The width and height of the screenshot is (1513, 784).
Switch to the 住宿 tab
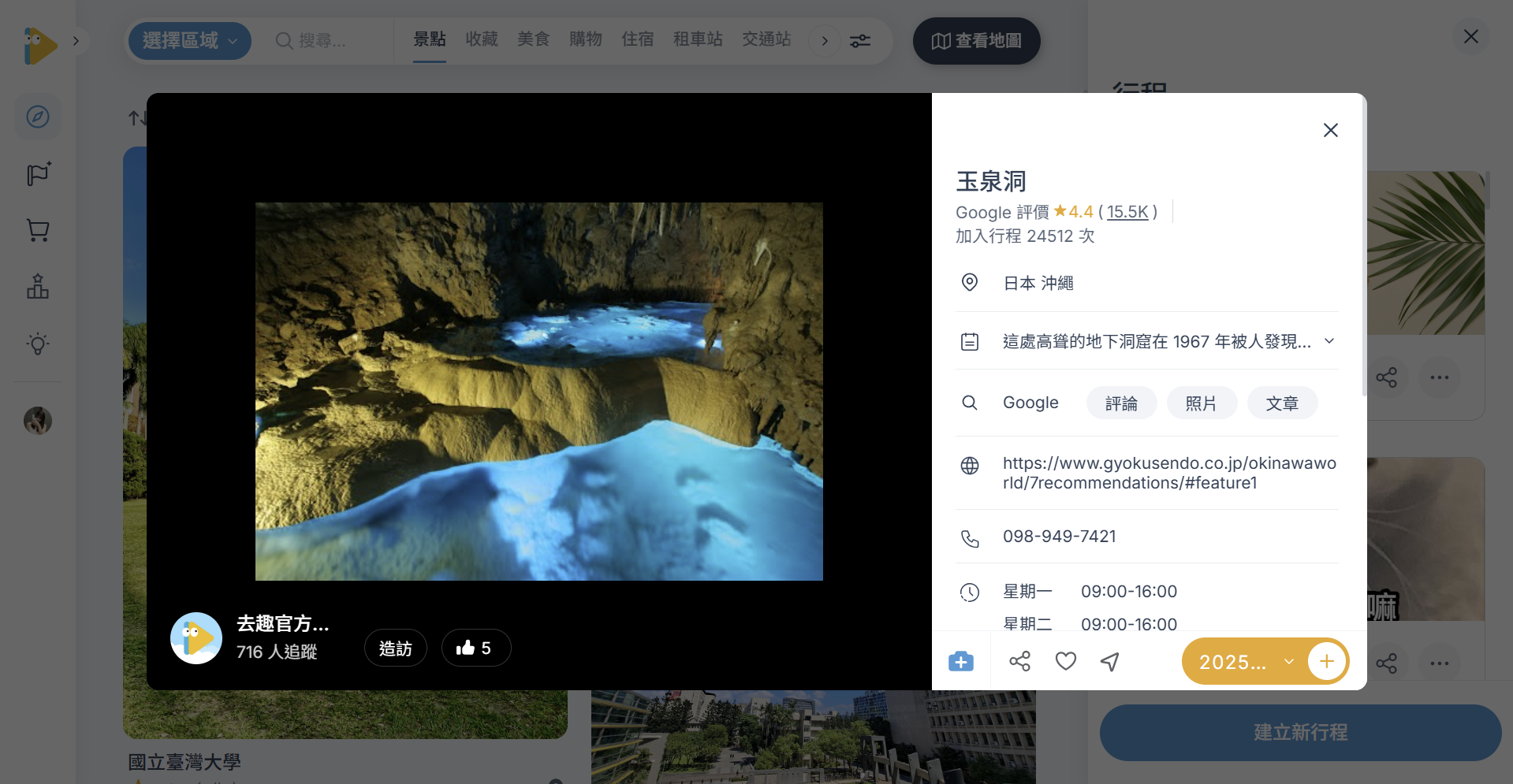(638, 39)
